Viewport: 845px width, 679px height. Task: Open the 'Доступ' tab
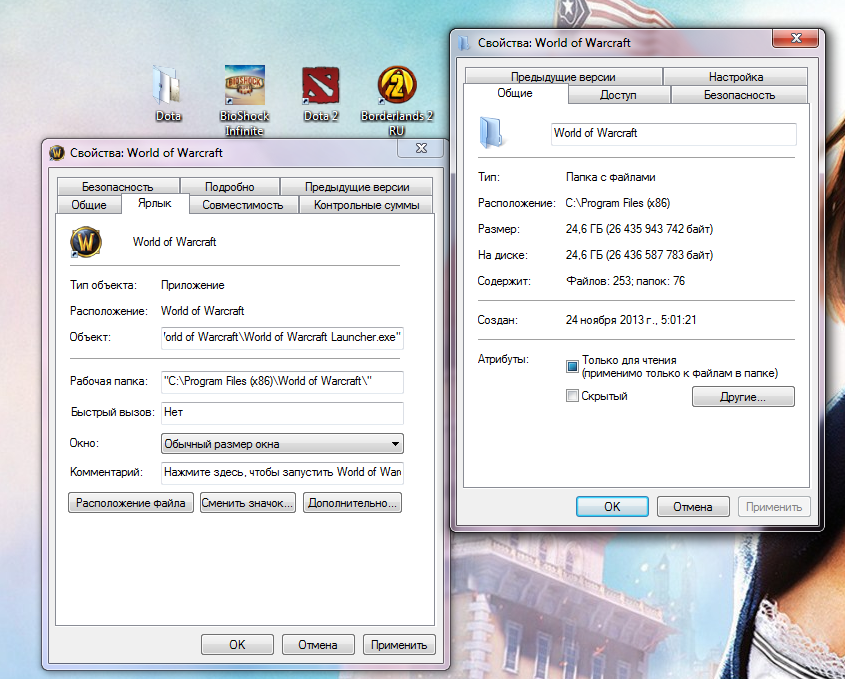click(618, 95)
